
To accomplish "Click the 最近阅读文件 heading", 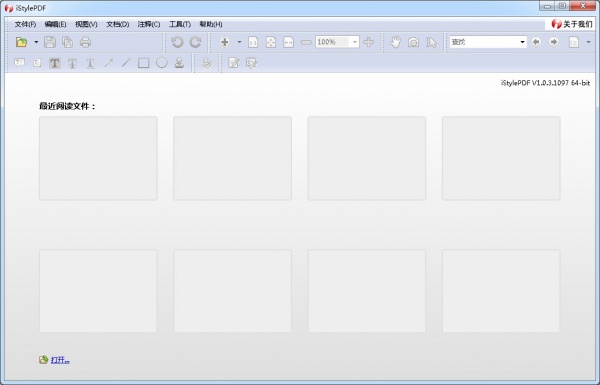I will 67,106.
